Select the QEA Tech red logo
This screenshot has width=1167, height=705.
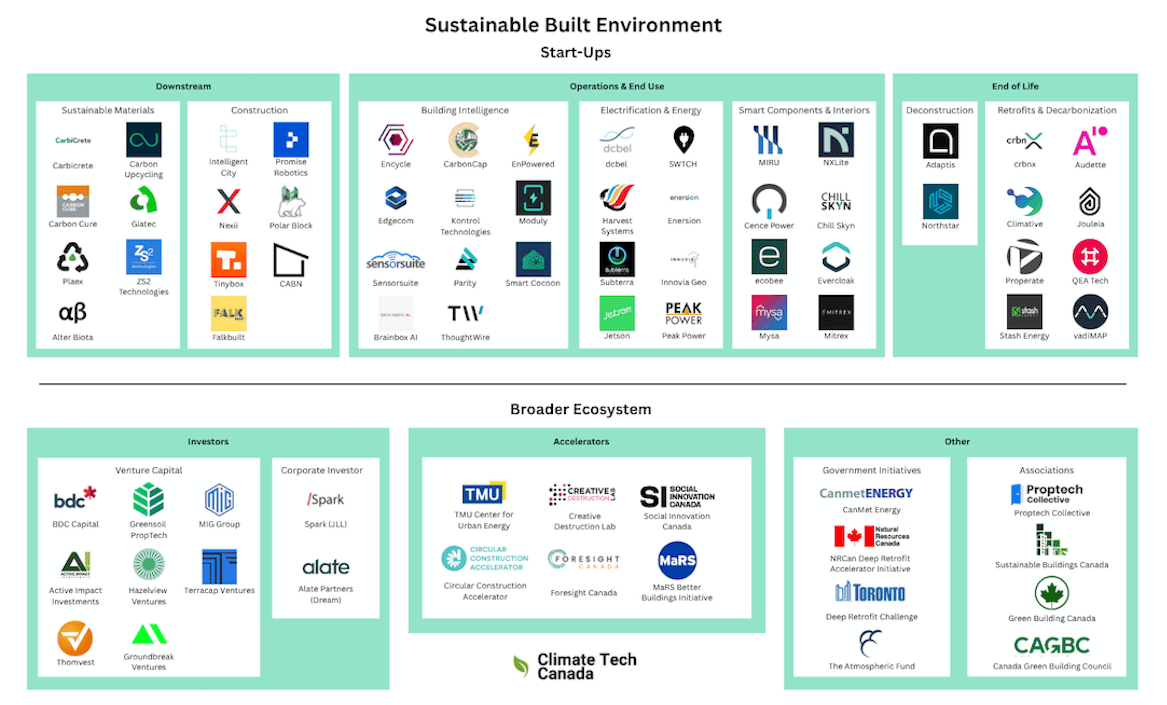[1090, 257]
